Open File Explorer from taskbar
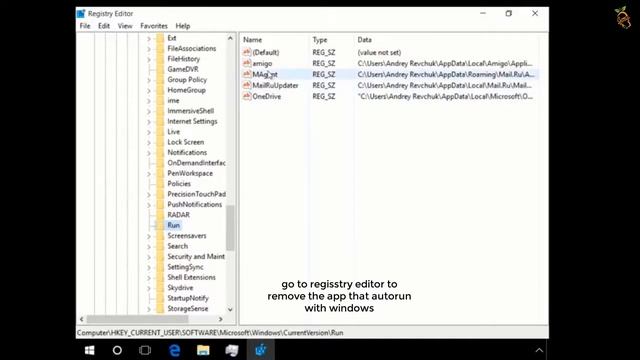640x360 pixels. (203, 350)
